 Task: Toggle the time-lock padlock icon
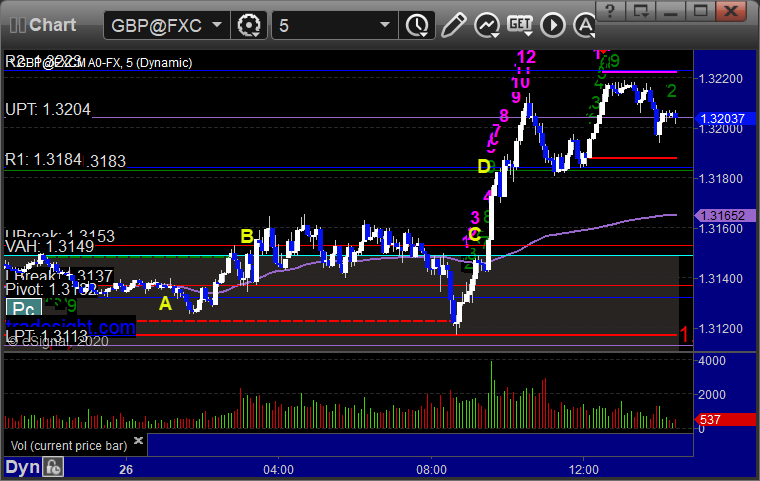tap(53, 467)
